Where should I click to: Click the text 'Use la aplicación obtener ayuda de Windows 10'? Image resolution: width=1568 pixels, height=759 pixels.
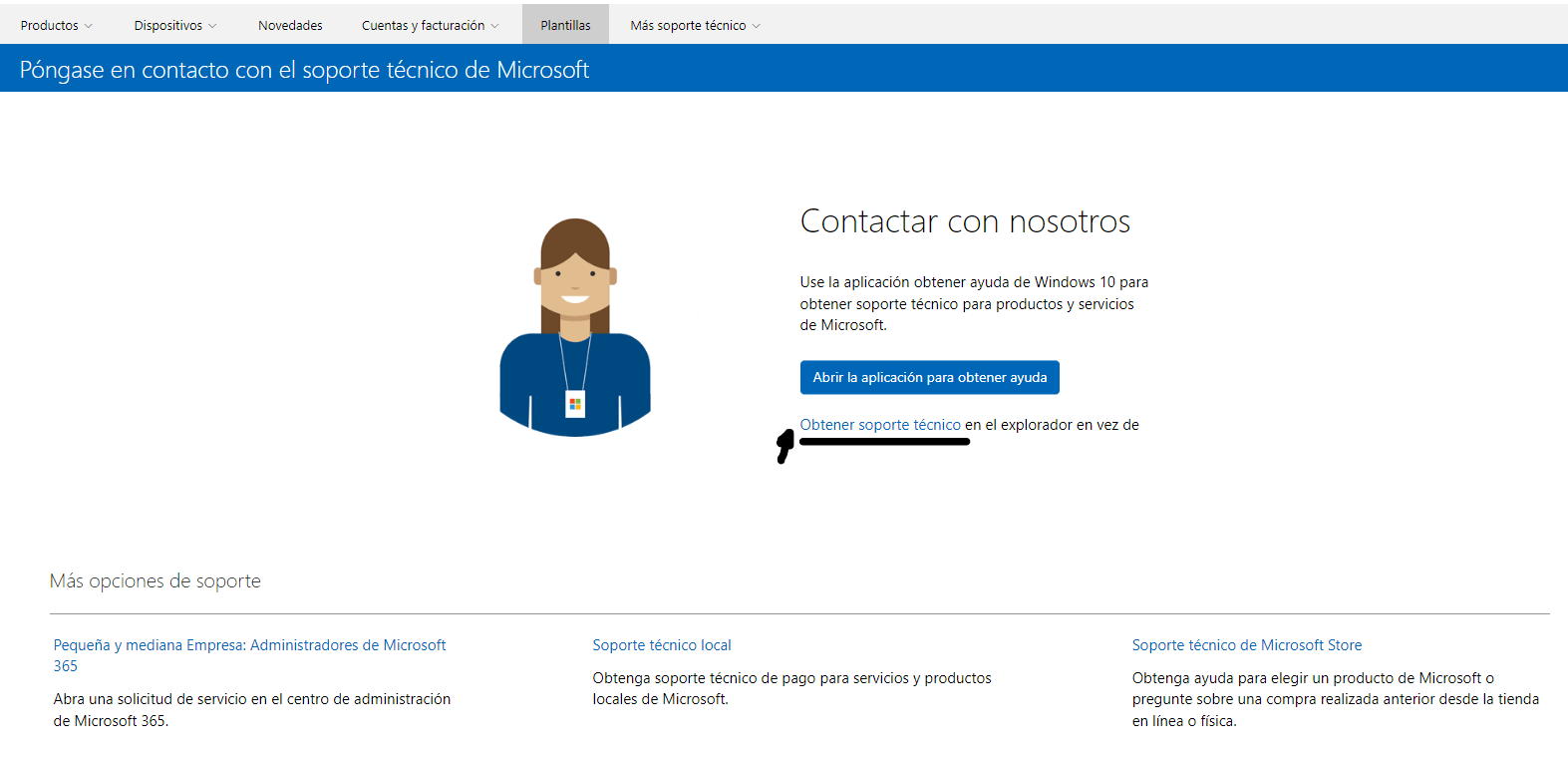tap(958, 282)
